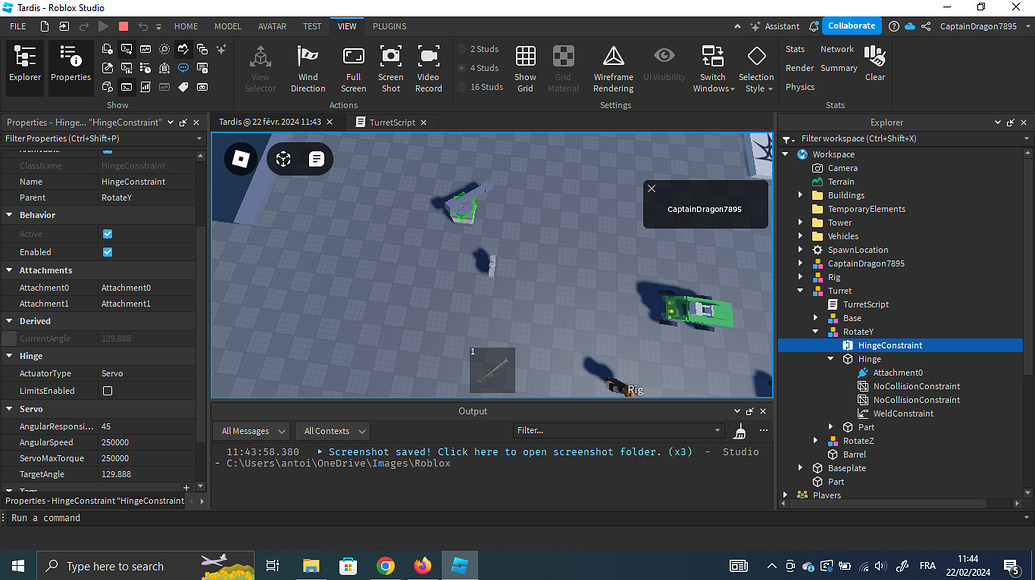Screen dimensions: 1035x580
Task: Open the Physics stats
Action: 800,87
